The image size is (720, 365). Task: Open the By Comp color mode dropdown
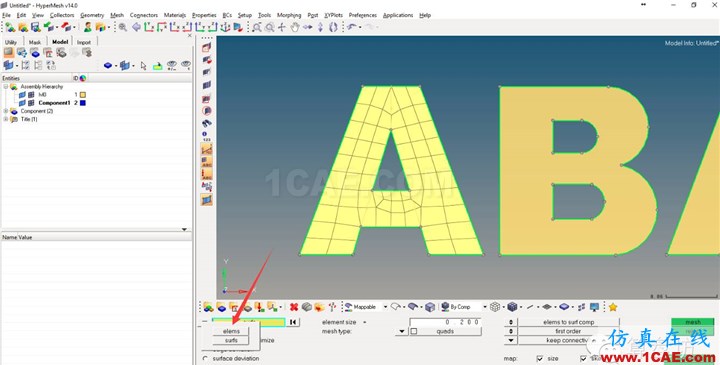point(484,307)
